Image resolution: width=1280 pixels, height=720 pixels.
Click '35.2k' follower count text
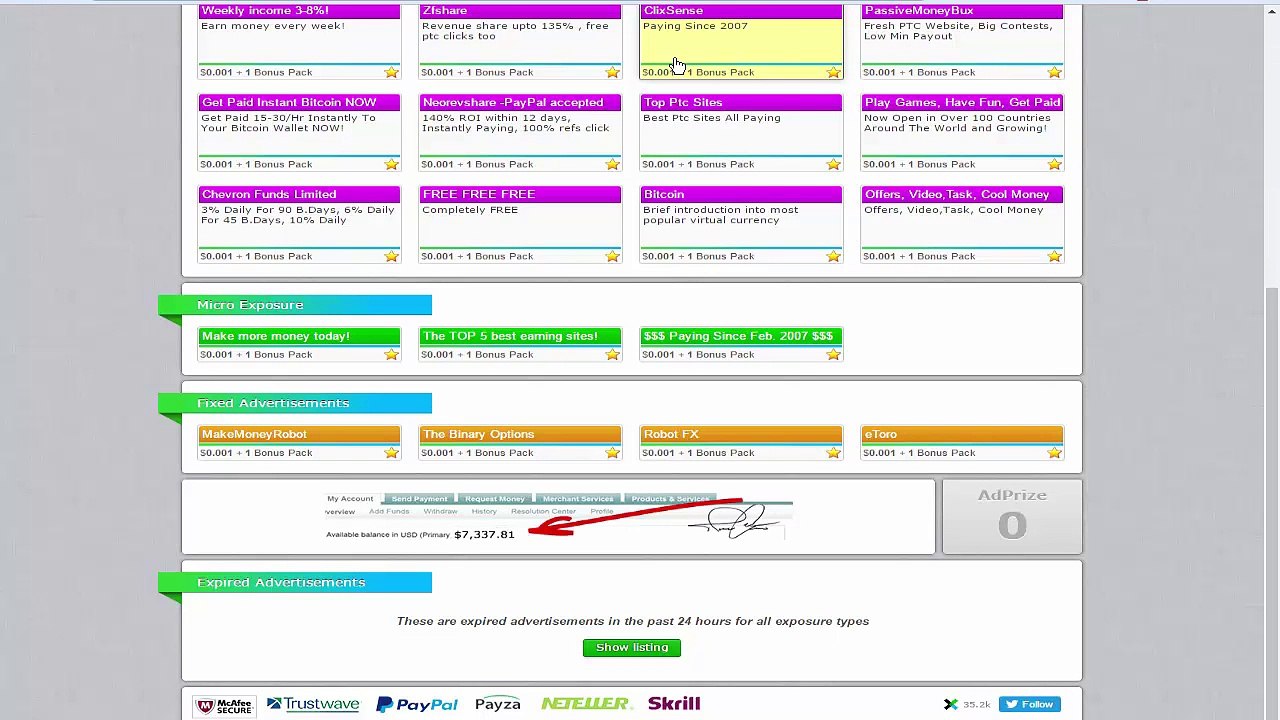pos(976,705)
